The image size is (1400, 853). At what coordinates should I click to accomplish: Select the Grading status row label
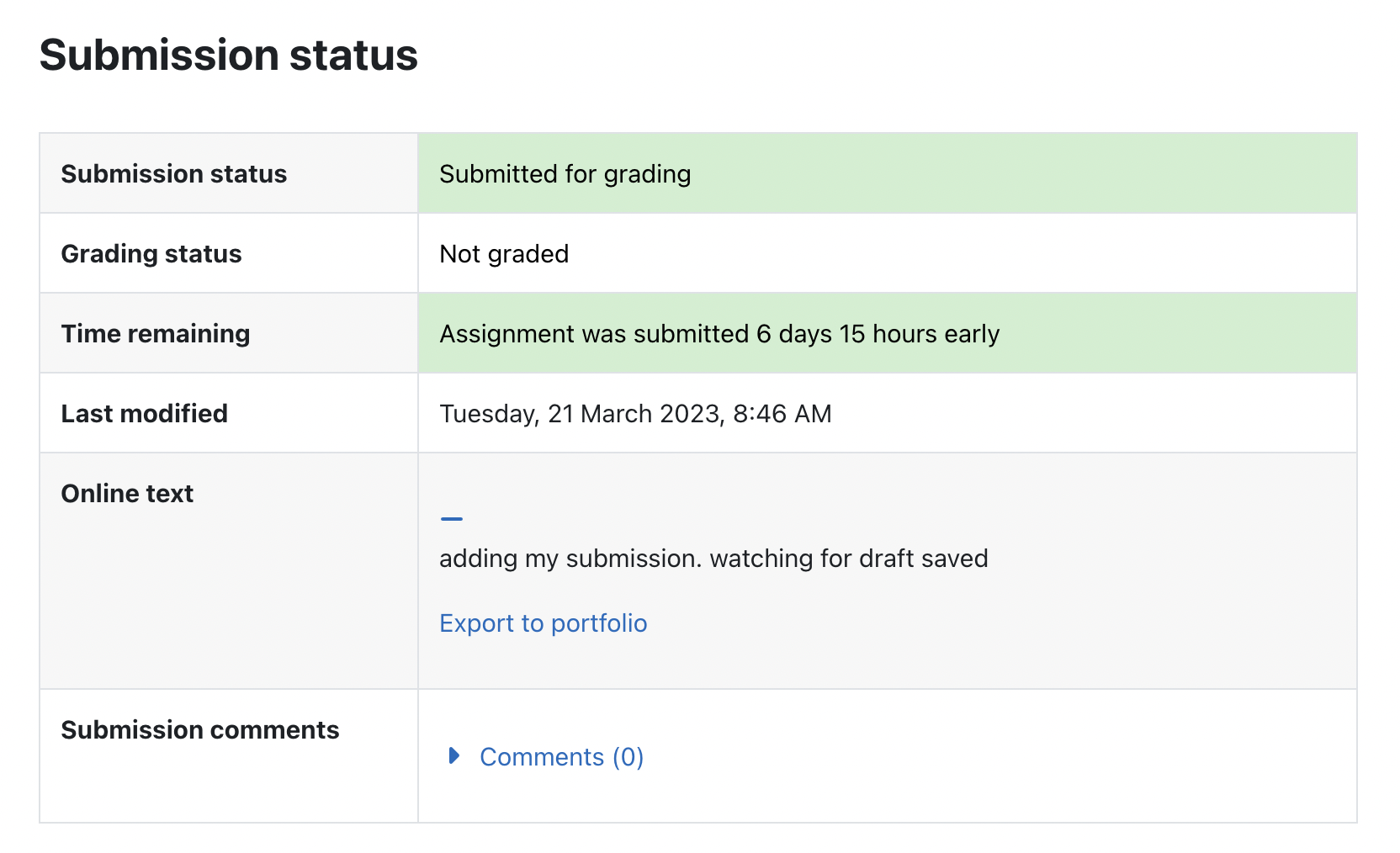[x=151, y=254]
